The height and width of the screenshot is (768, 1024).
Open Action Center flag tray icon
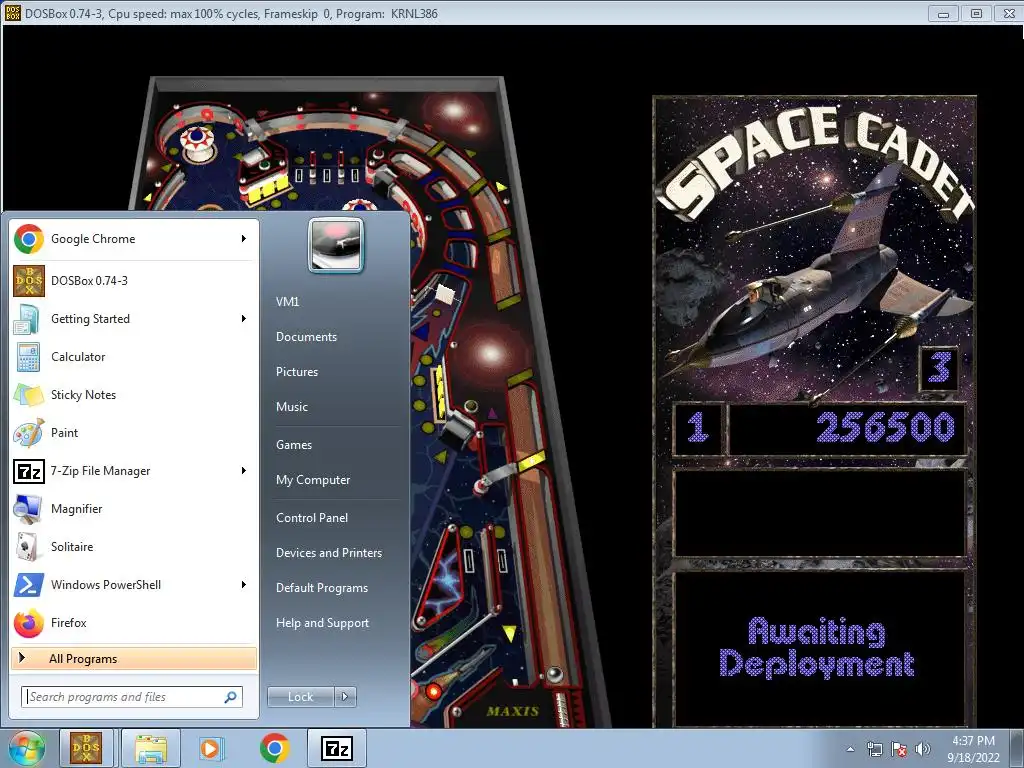tap(899, 749)
